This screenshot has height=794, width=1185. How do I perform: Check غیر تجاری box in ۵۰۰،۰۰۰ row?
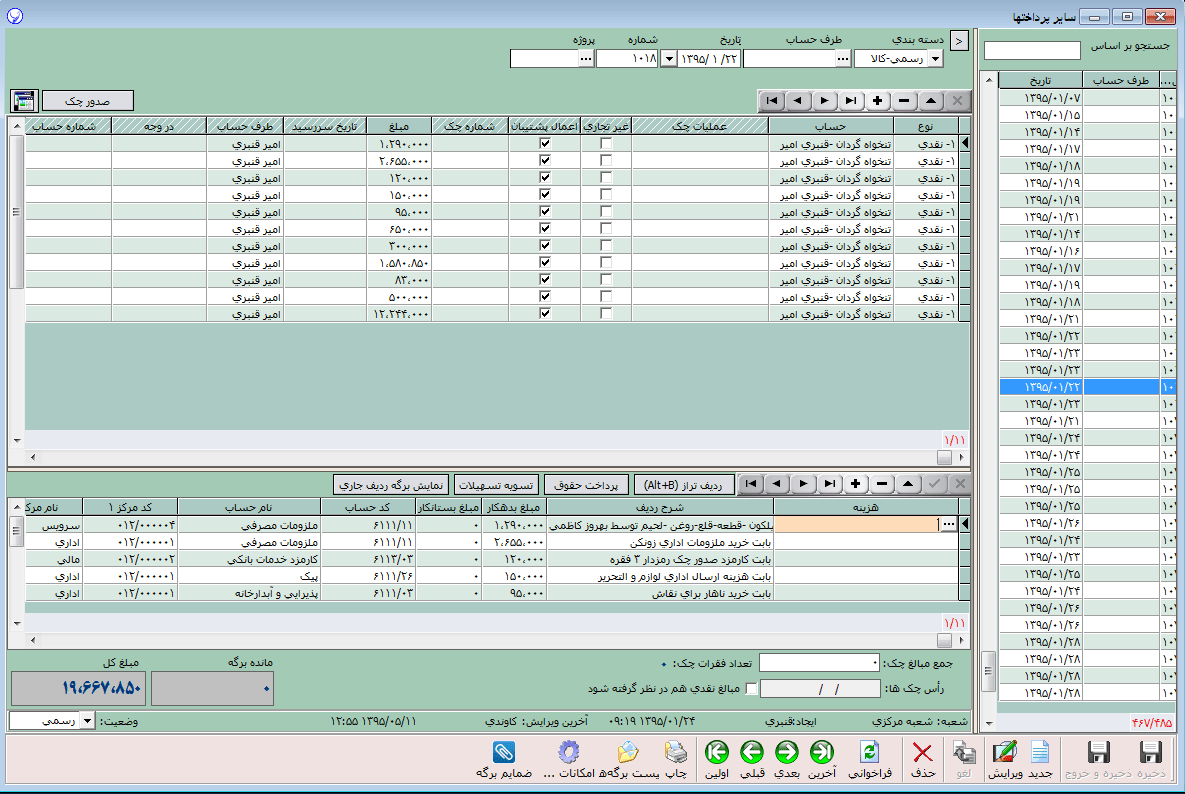point(605,296)
